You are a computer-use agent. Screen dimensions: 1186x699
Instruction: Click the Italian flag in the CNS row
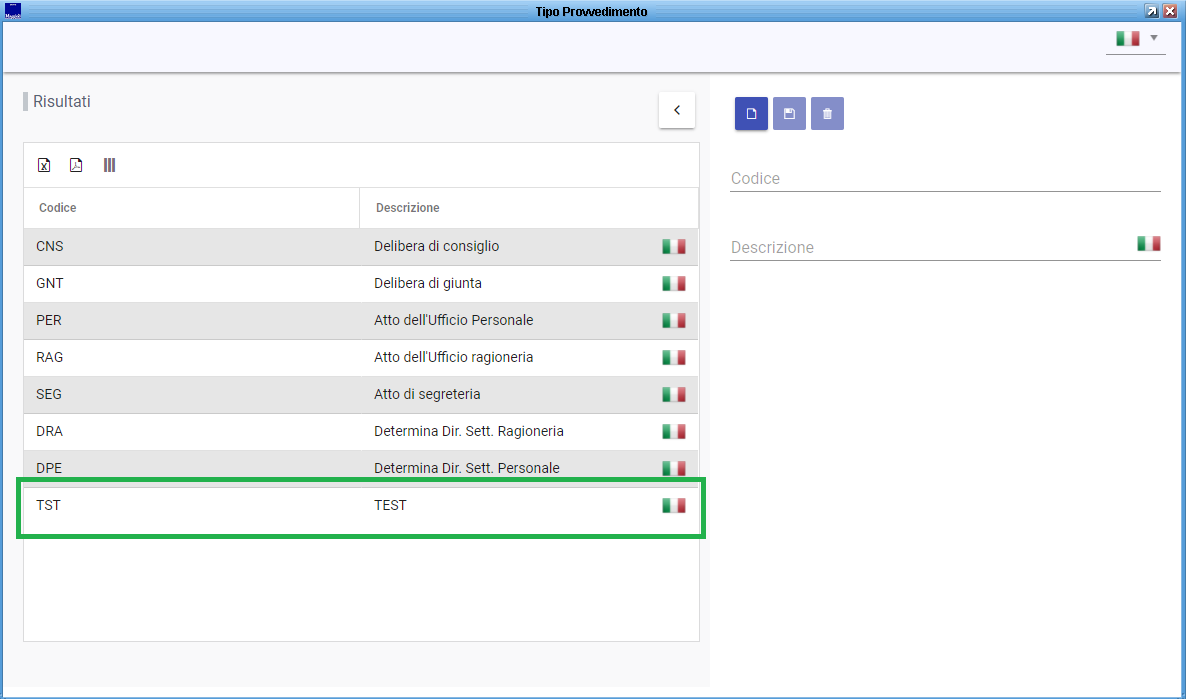tap(674, 247)
